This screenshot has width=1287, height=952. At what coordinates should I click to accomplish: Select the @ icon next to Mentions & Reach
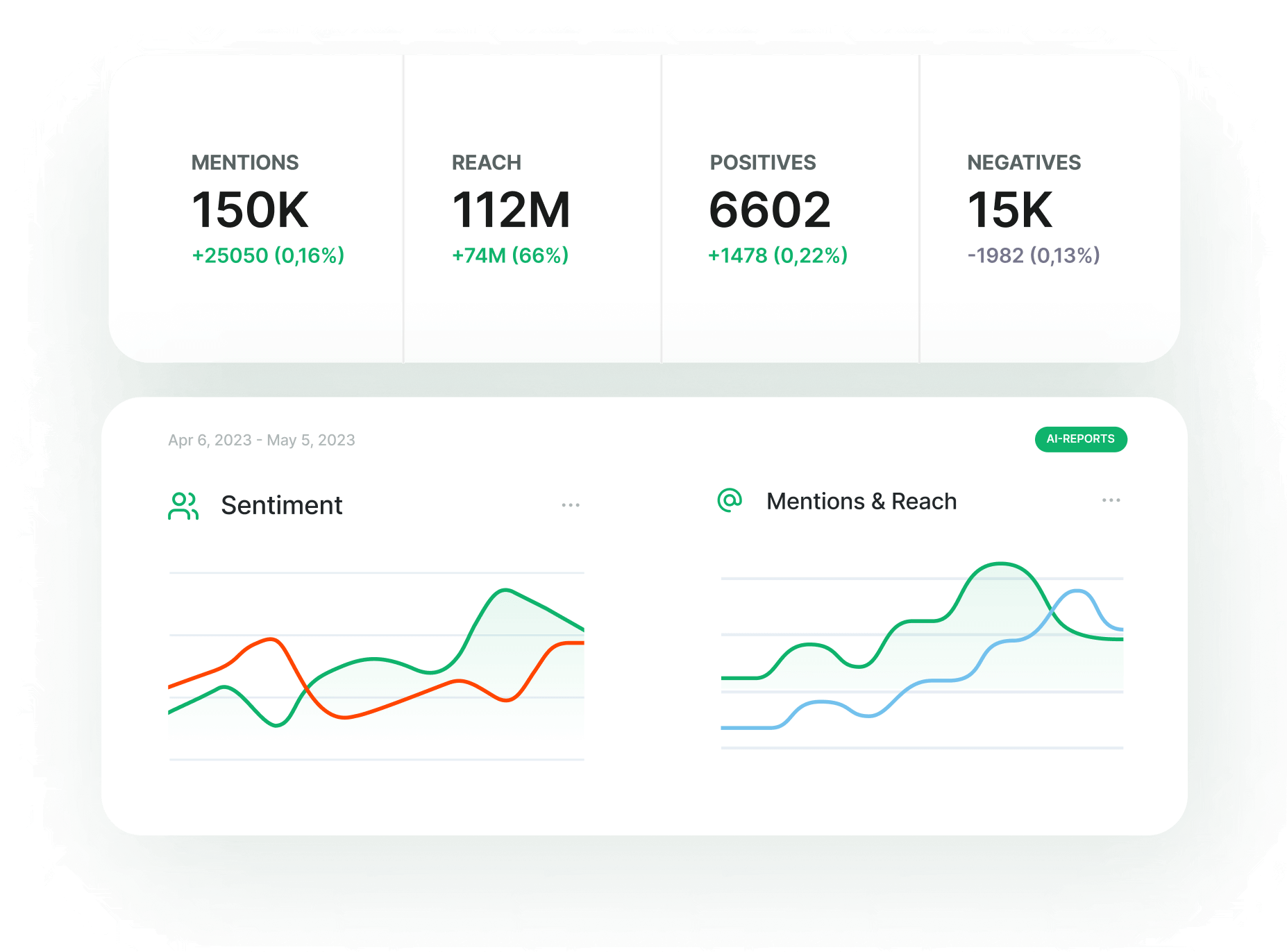[x=728, y=500]
